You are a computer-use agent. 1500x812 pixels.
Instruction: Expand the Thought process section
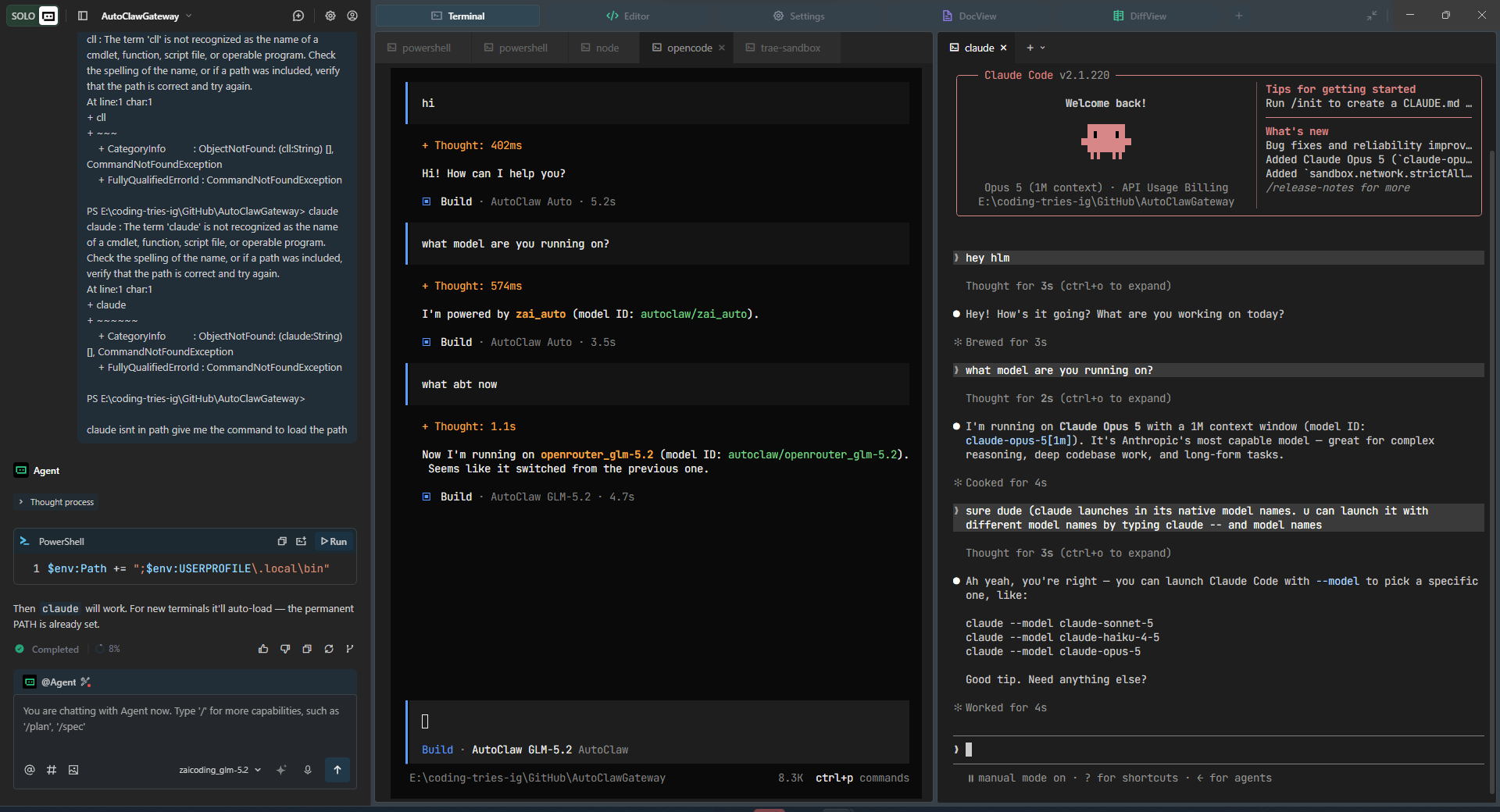click(55, 502)
